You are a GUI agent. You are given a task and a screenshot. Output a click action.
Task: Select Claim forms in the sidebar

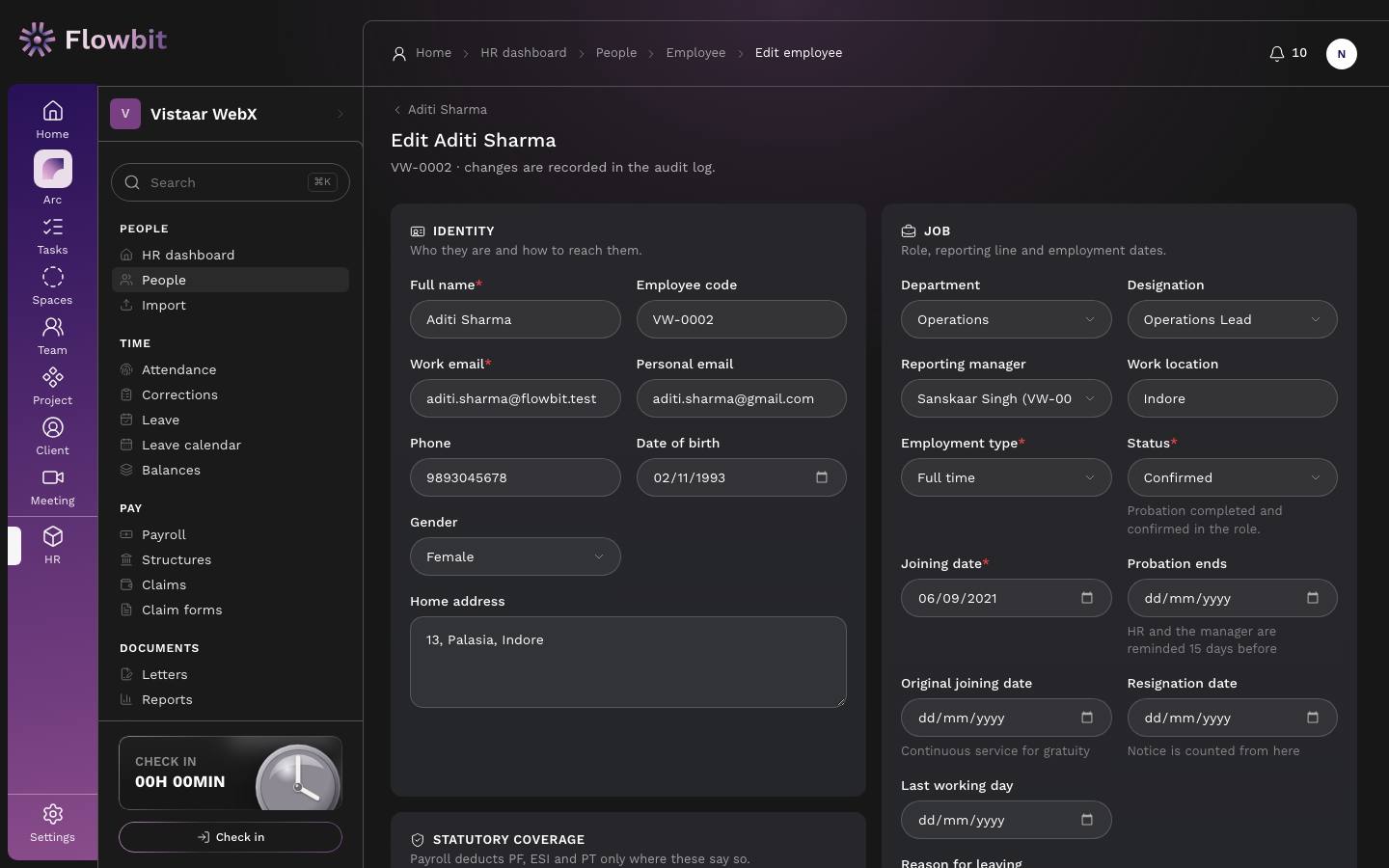pyautogui.click(x=231, y=610)
